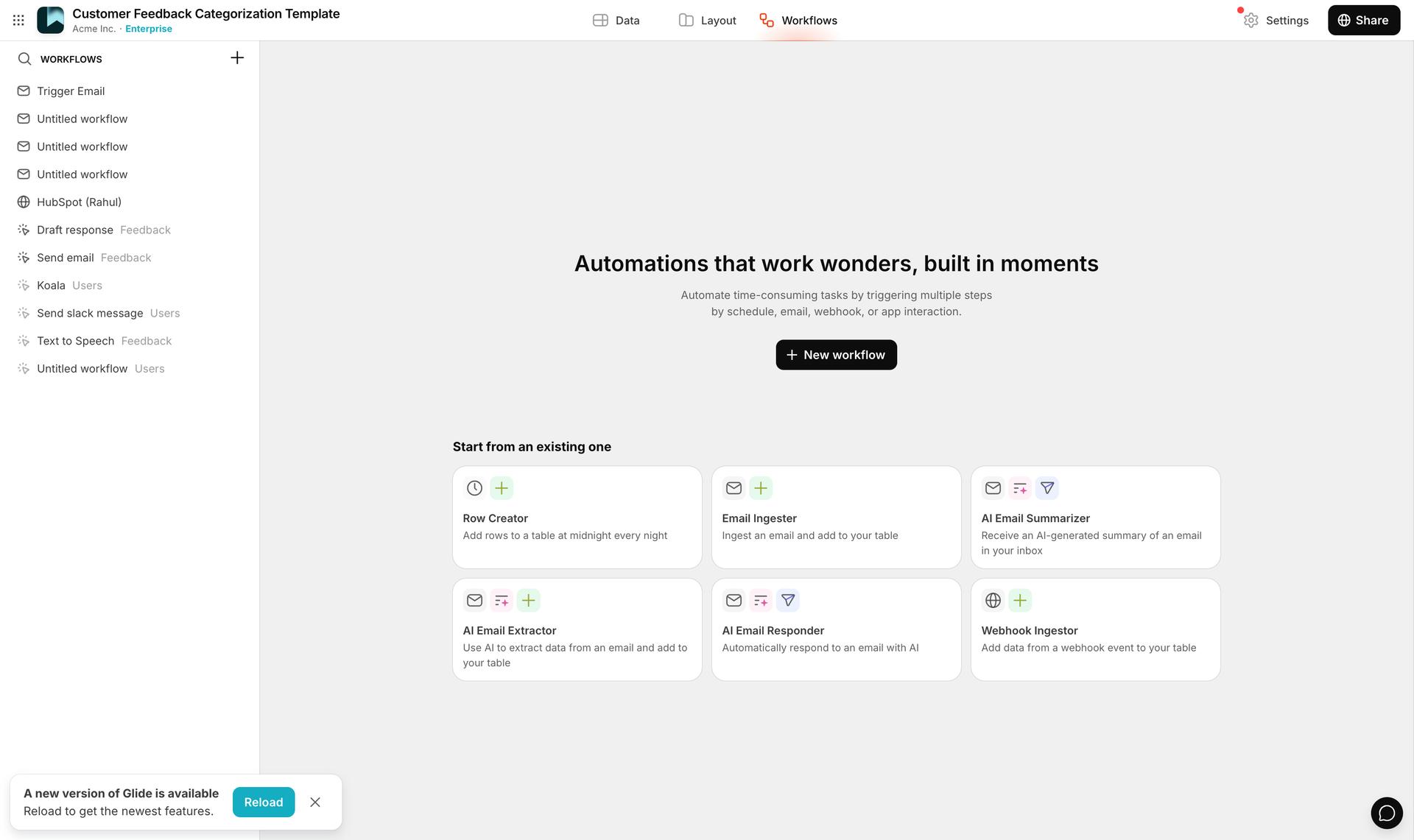Select the AI Email Summarizer template card
Image resolution: width=1414 pixels, height=840 pixels.
click(1094, 518)
